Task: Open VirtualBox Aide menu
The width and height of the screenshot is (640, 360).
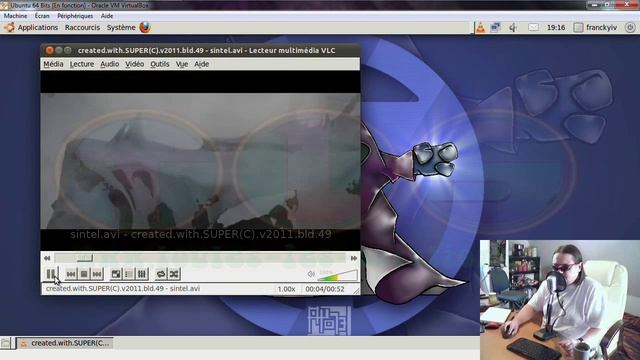Action: point(107,16)
